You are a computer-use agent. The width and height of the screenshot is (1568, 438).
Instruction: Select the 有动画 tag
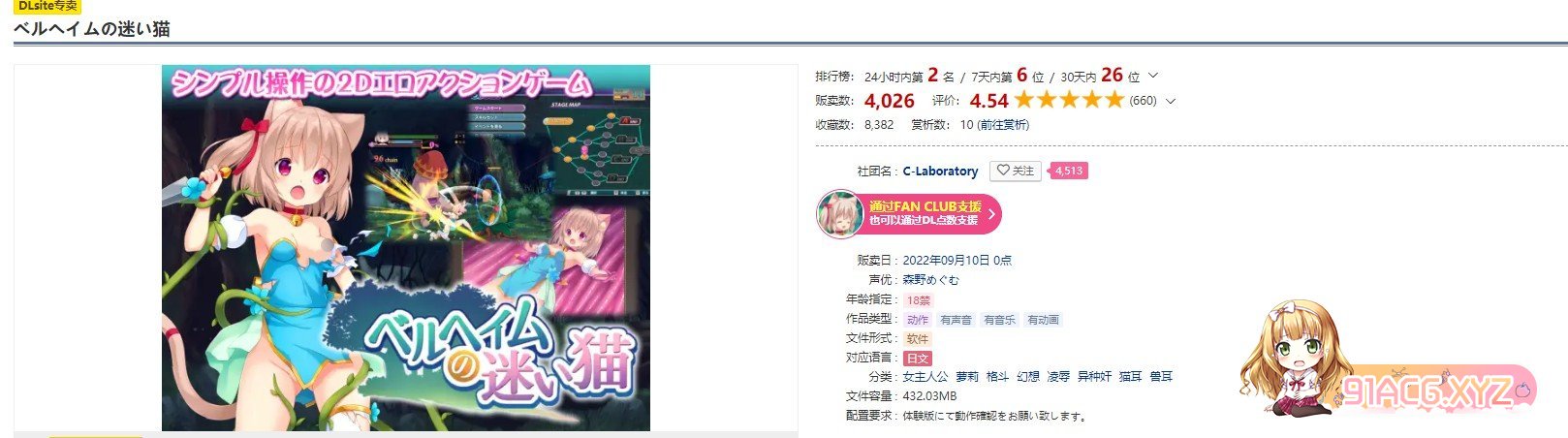tap(1043, 320)
